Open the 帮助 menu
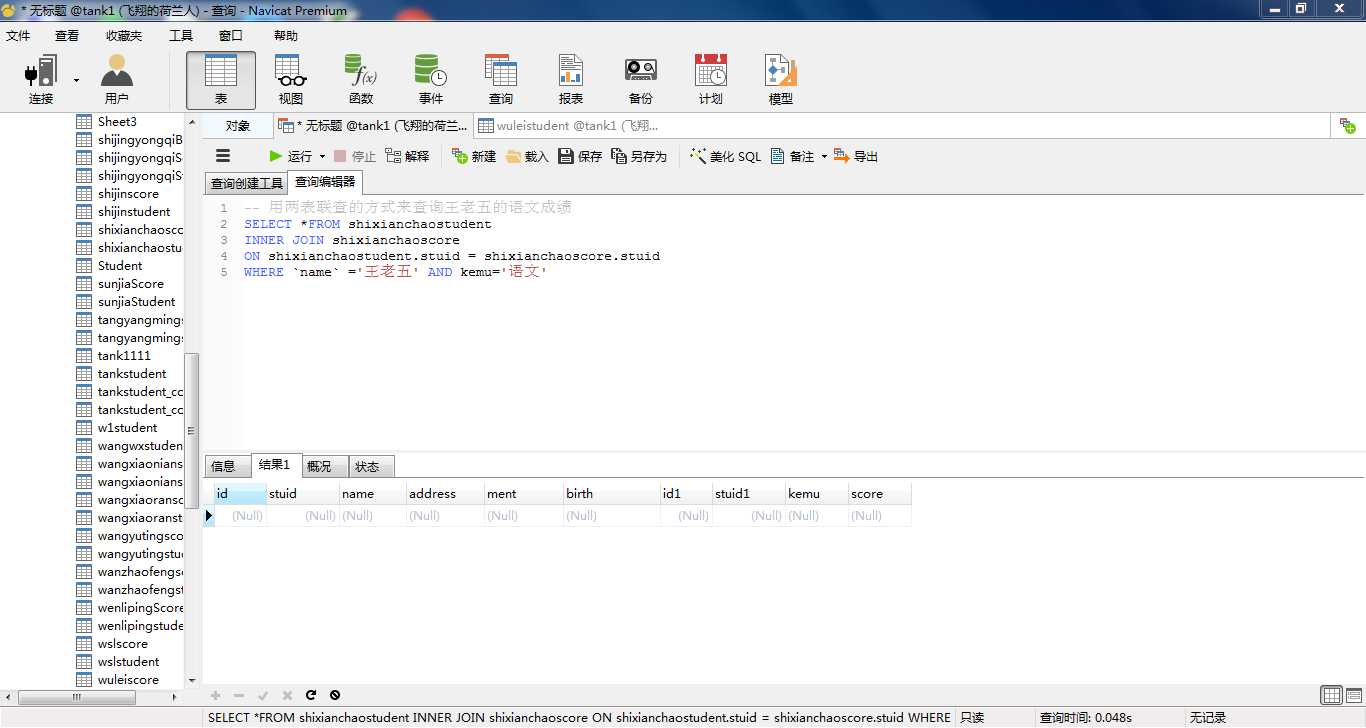 click(286, 35)
